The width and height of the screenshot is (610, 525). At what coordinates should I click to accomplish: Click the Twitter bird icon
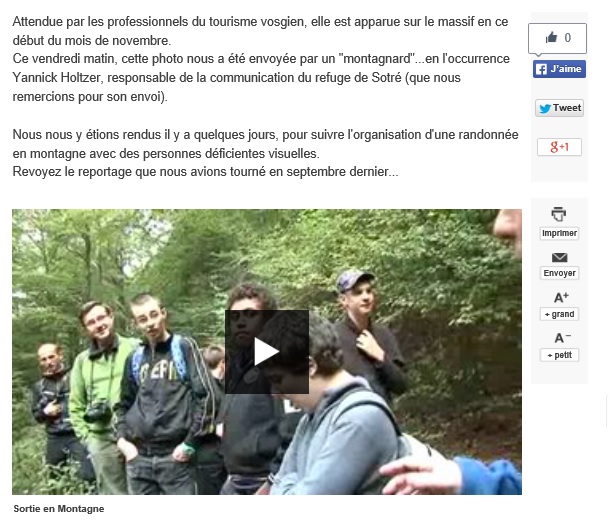545,108
